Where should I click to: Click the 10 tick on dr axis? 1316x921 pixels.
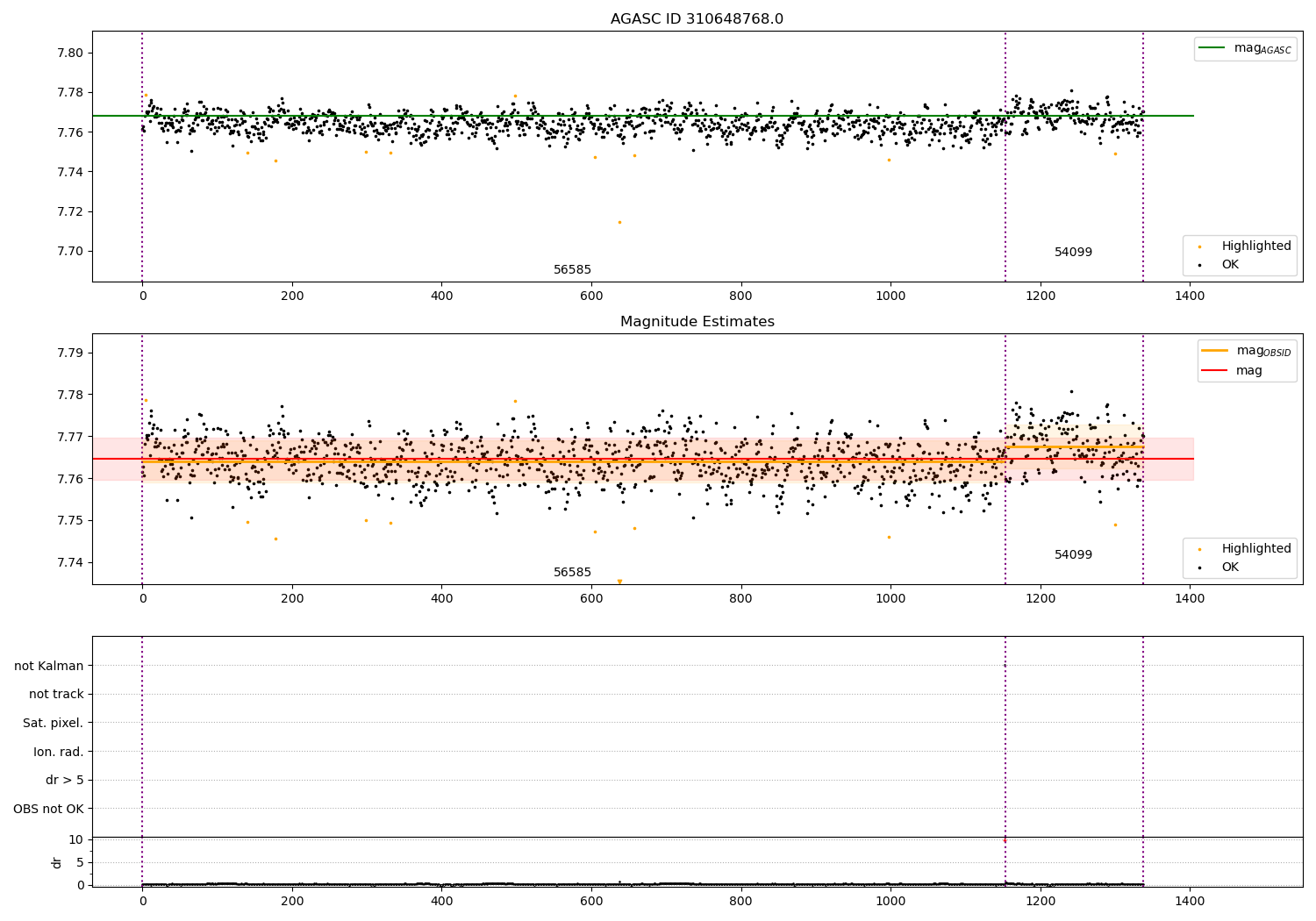point(76,839)
